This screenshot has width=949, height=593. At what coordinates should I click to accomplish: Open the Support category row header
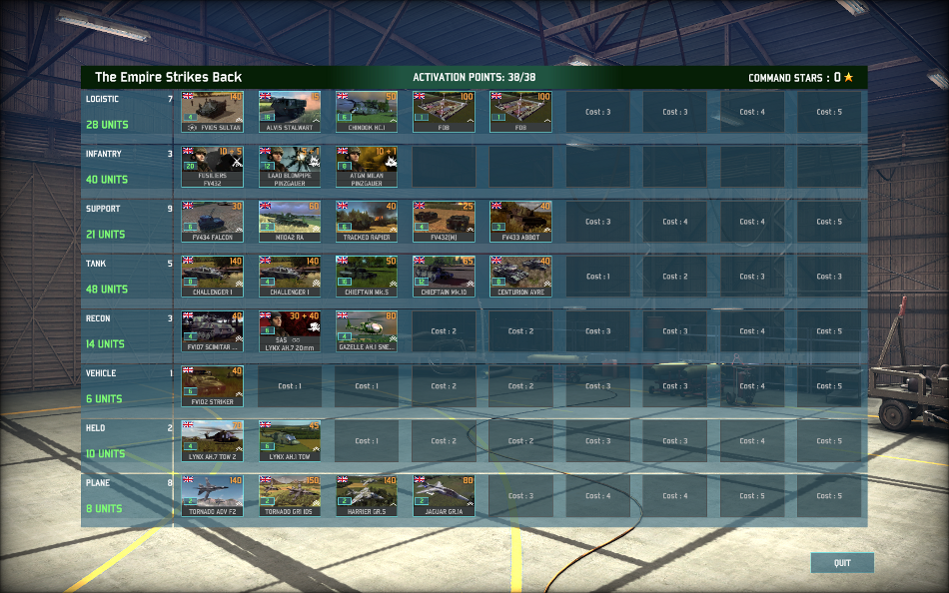128,221
